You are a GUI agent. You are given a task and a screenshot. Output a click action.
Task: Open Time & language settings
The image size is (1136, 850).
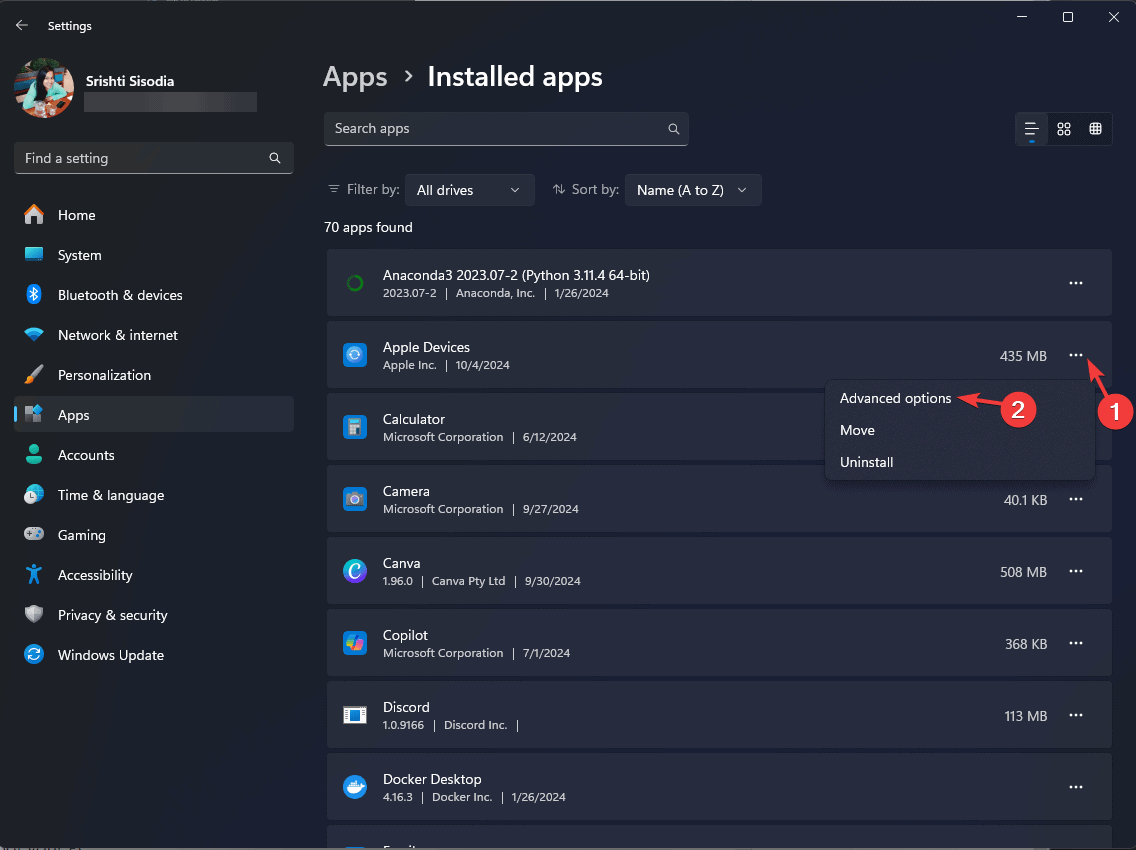point(154,495)
